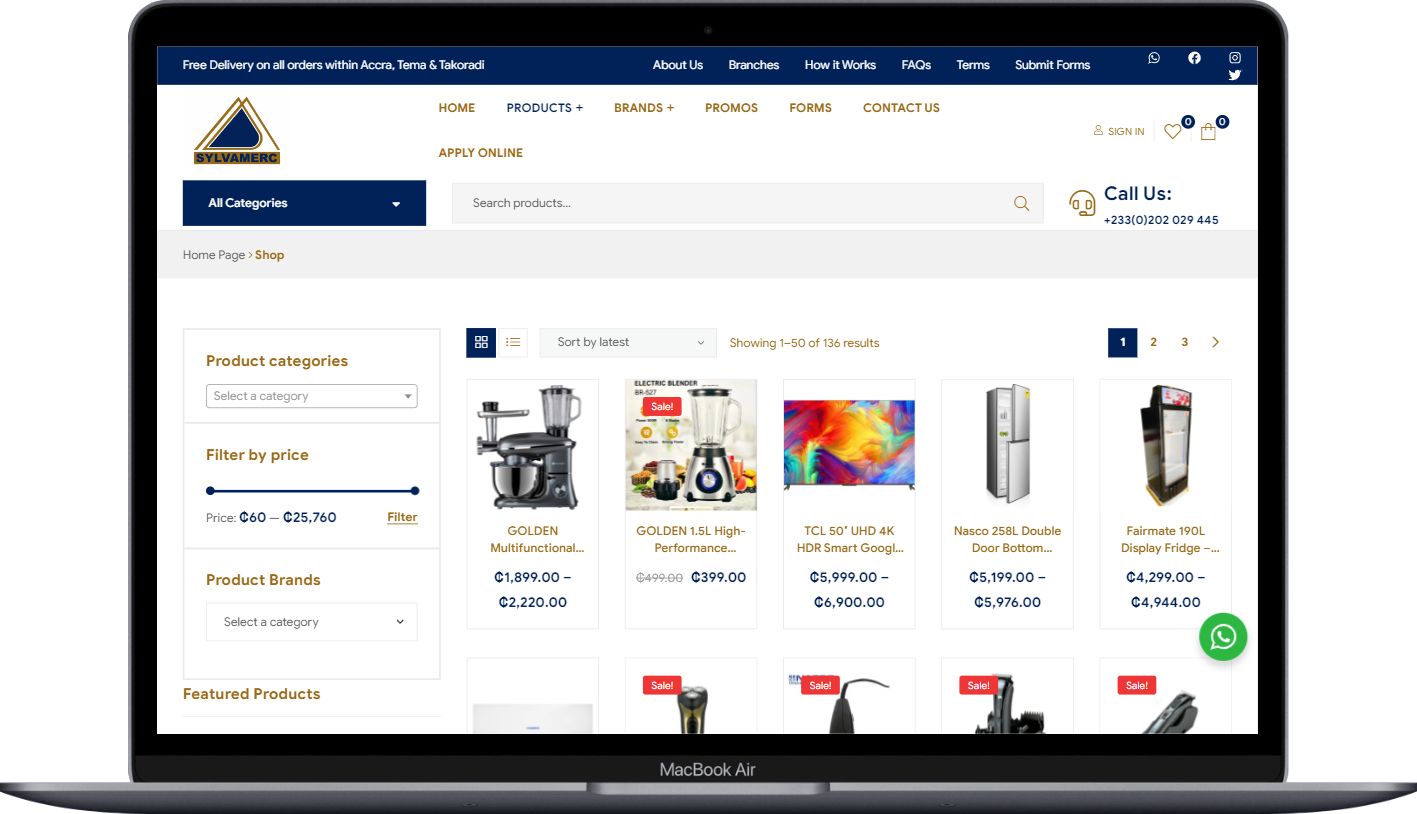Open the FAQs link
Image resolution: width=1417 pixels, height=814 pixels.
tap(916, 65)
